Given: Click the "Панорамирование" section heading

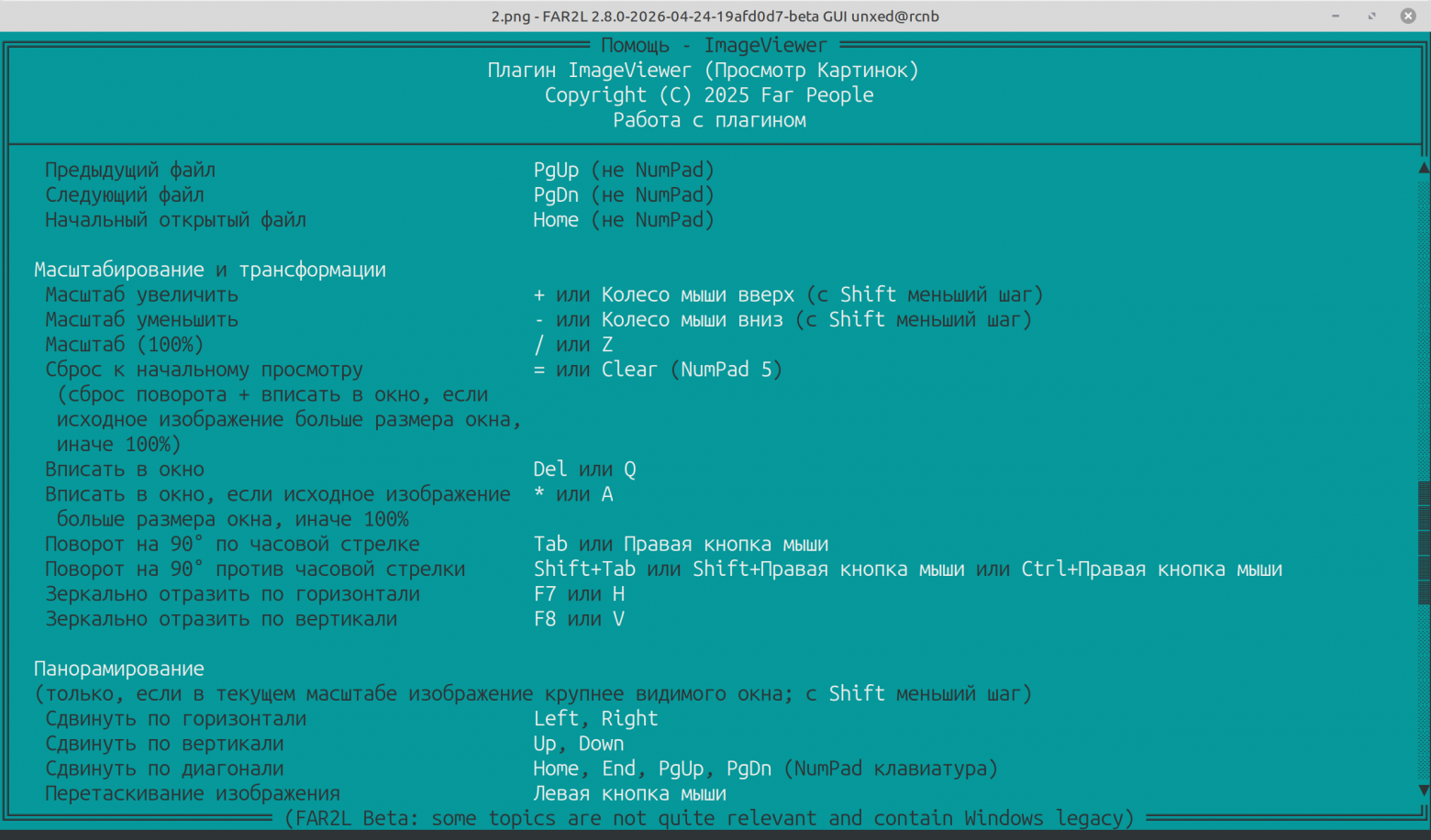Looking at the screenshot, I should pos(119,669).
